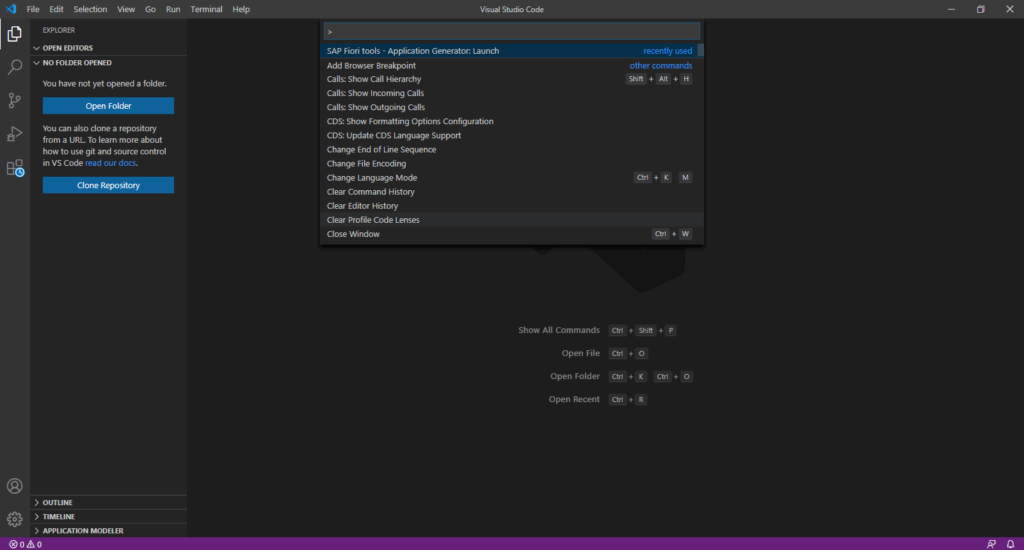Restore down the VS Code window

pos(980,9)
